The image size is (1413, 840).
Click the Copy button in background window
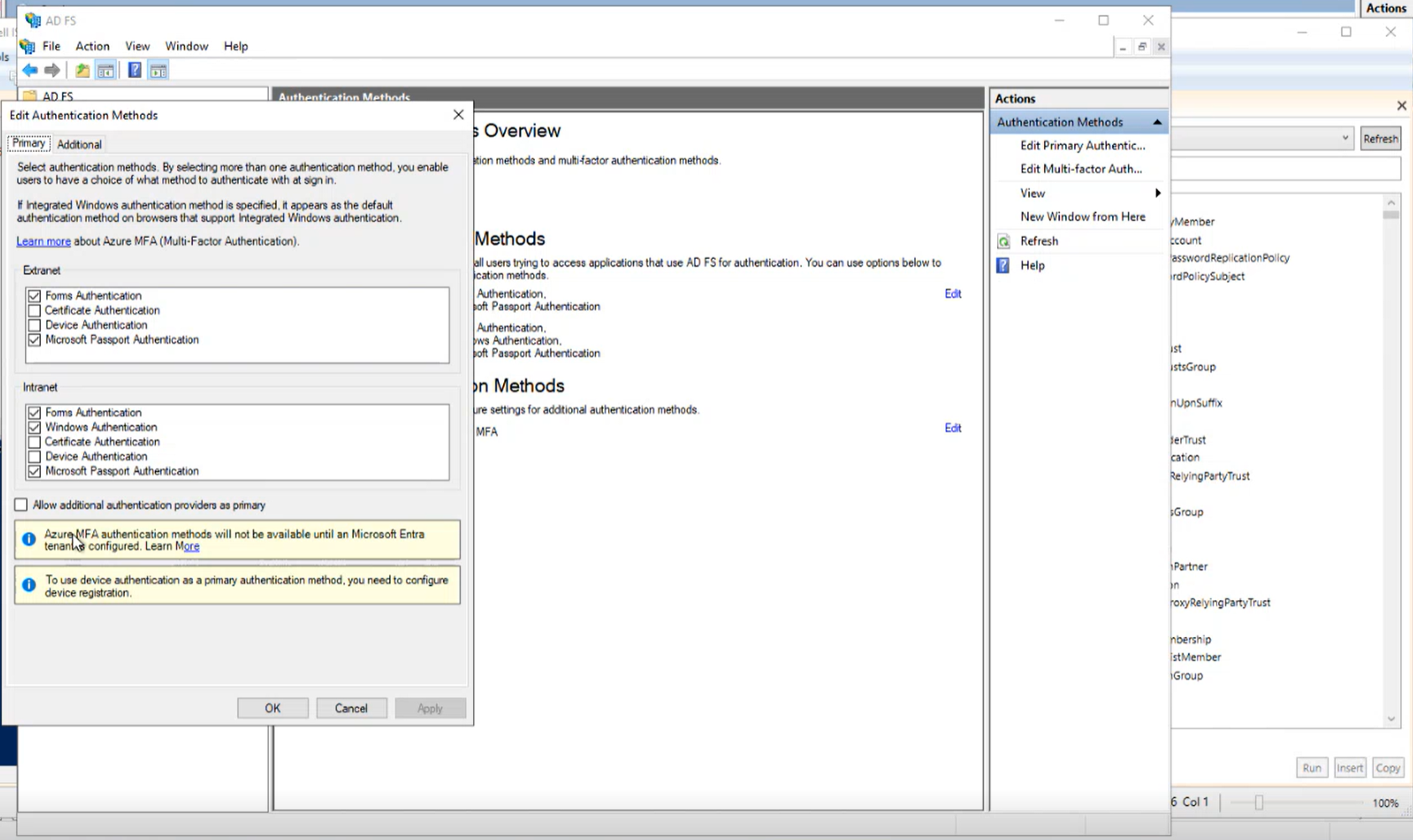pos(1388,768)
